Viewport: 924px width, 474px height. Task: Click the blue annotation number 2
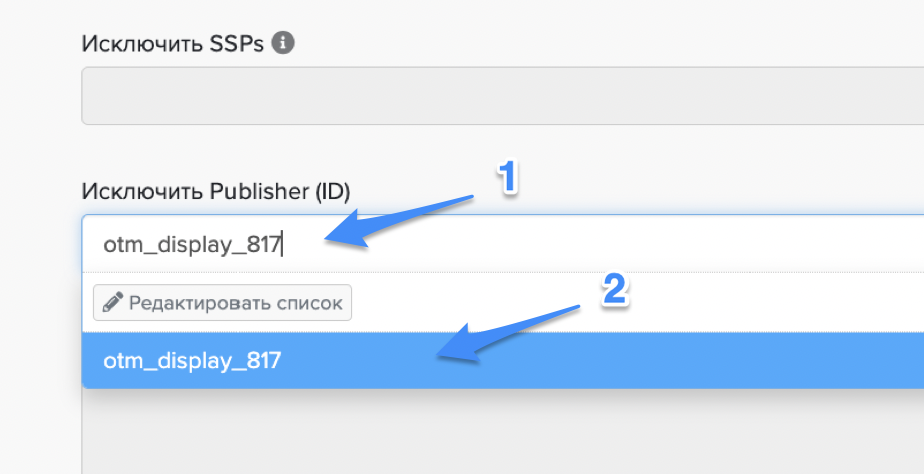(x=614, y=290)
